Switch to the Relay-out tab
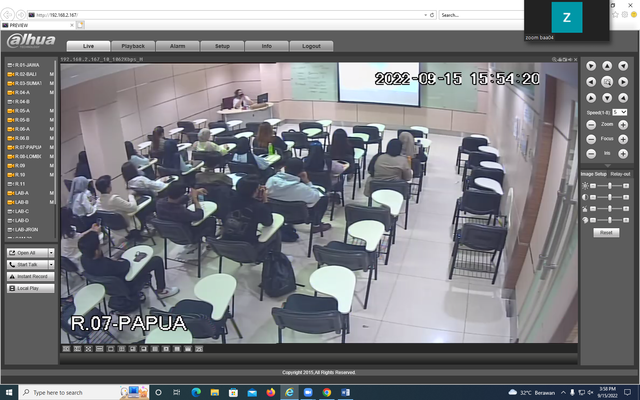Viewport: 640px width, 400px height. (620, 174)
